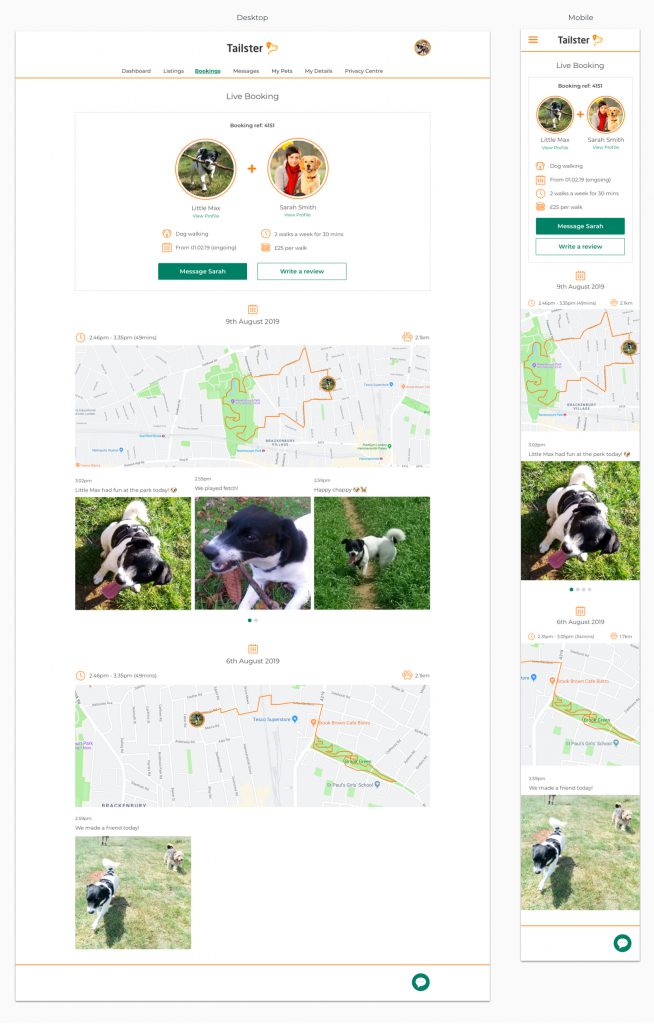Tap the mobile chat bubble icon
This screenshot has width=654, height=1024.
coord(622,942)
